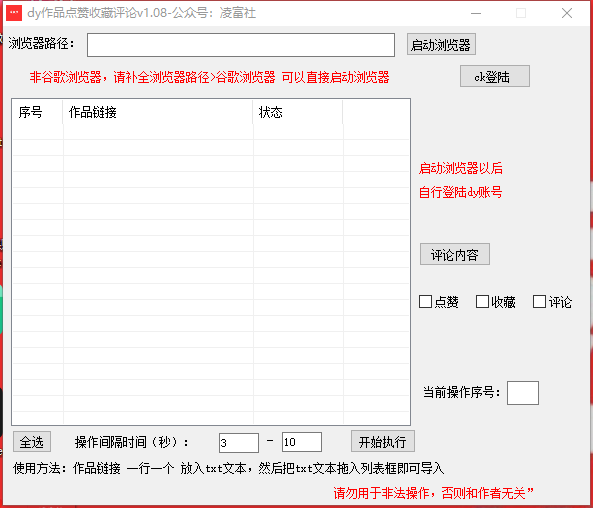This screenshot has width=593, height=508.
Task: Click the ck登陆 button
Action: [x=495, y=76]
